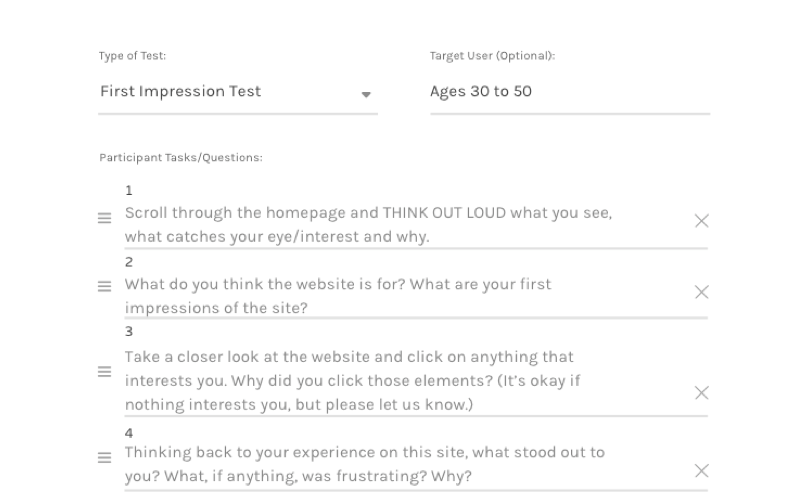805x492 pixels.
Task: Grab the reorder handle for task 2
Action: (105, 286)
